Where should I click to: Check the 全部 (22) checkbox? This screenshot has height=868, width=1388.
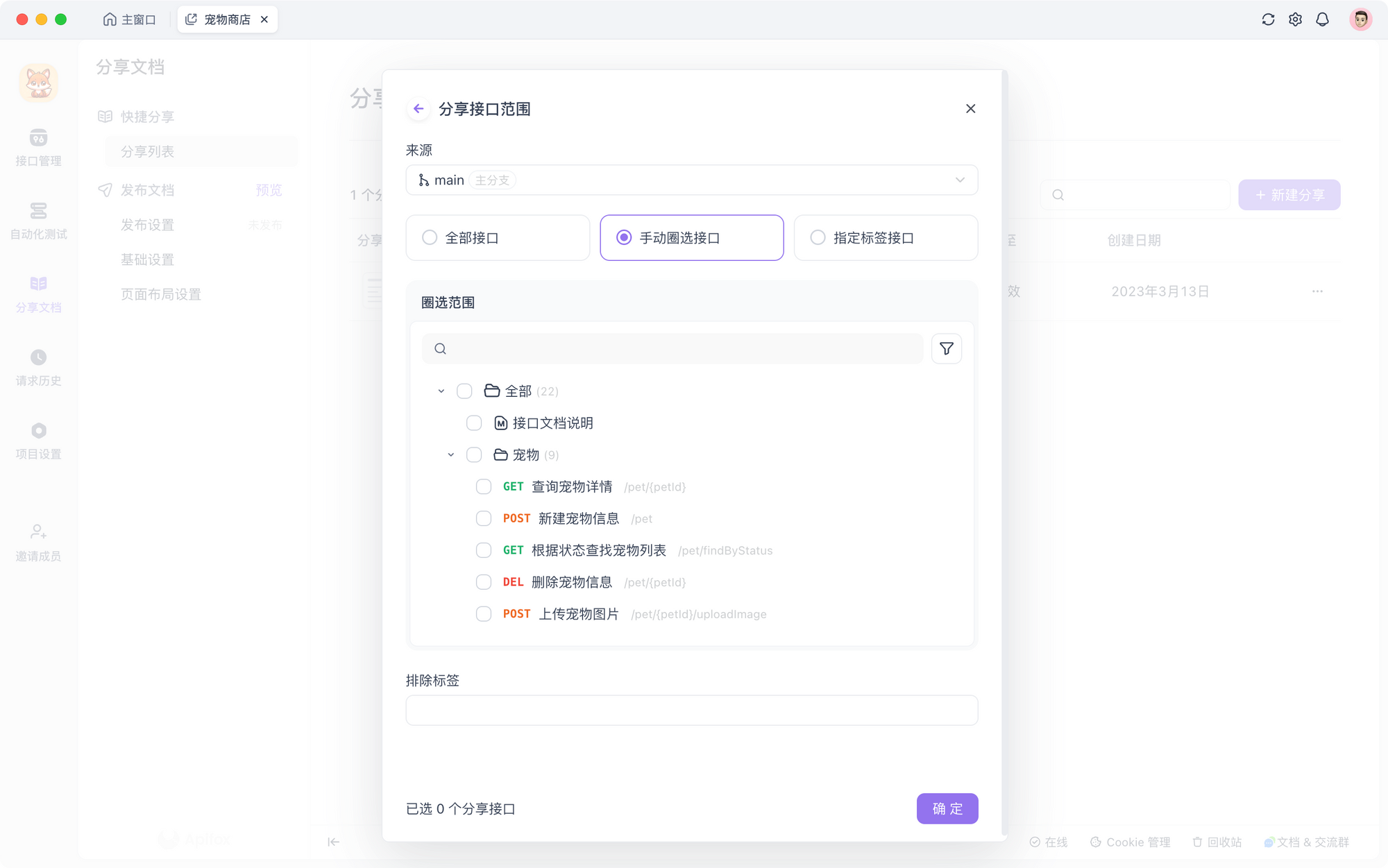[x=464, y=391]
